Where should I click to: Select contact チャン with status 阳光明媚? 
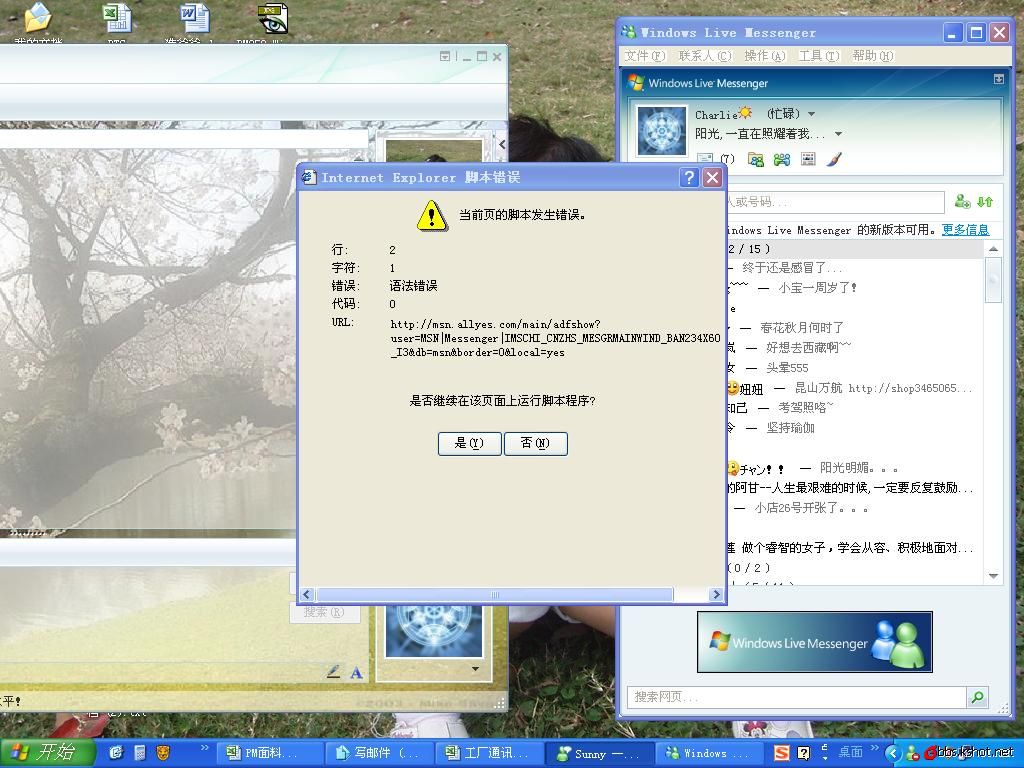(x=854, y=468)
